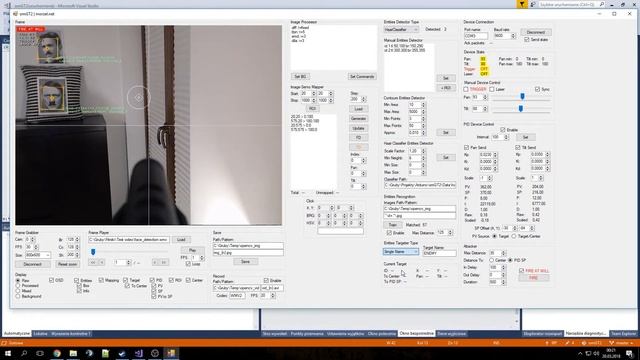Launch Chrome from the taskbar

click(x=57, y=353)
